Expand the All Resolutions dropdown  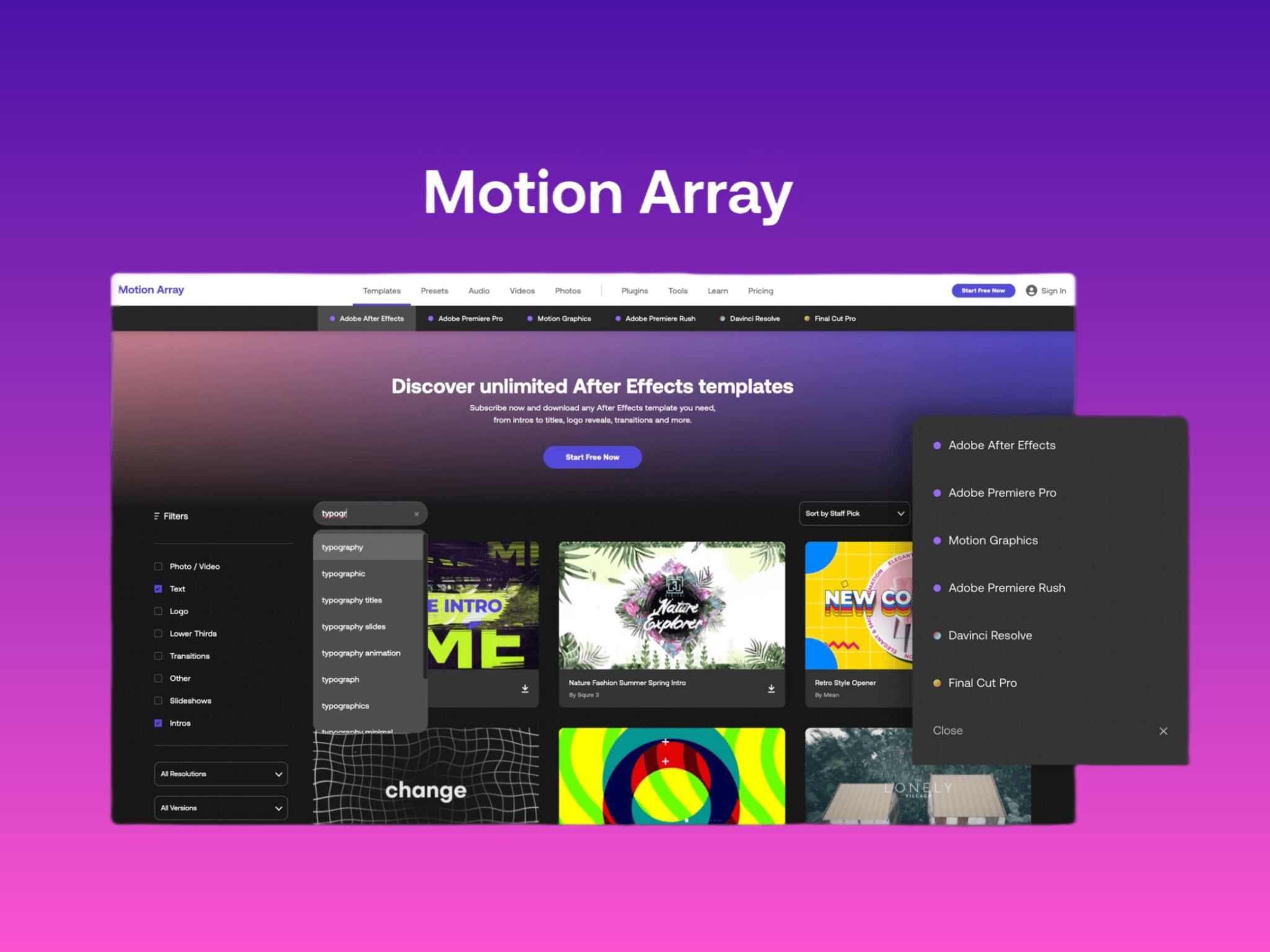coord(221,774)
